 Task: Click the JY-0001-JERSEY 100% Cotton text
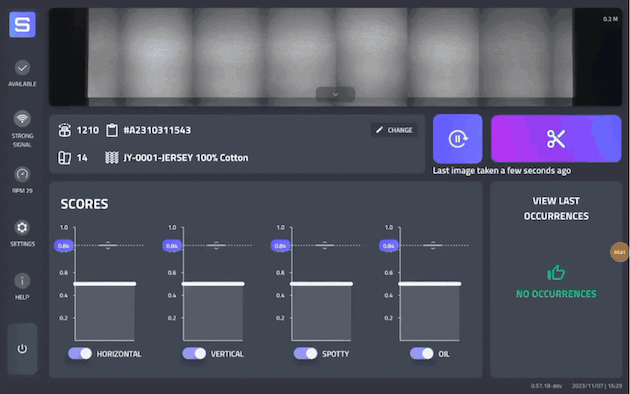(186, 158)
